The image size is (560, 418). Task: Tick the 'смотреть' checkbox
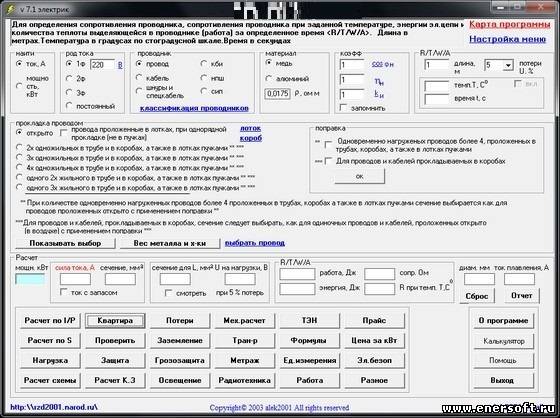(x=168, y=293)
